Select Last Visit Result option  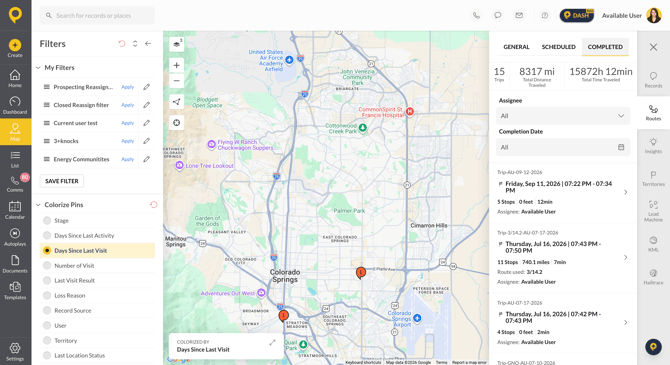[97, 280]
